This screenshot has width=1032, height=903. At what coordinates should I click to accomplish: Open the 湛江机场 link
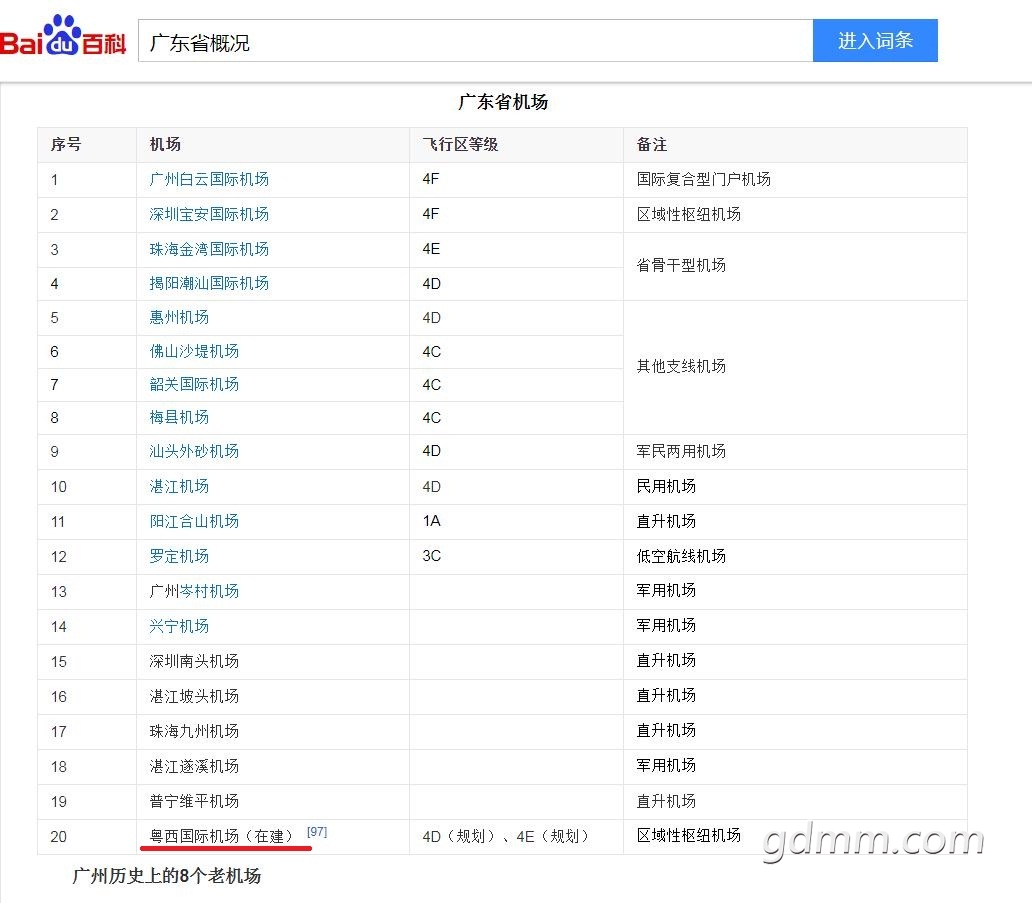[x=179, y=486]
